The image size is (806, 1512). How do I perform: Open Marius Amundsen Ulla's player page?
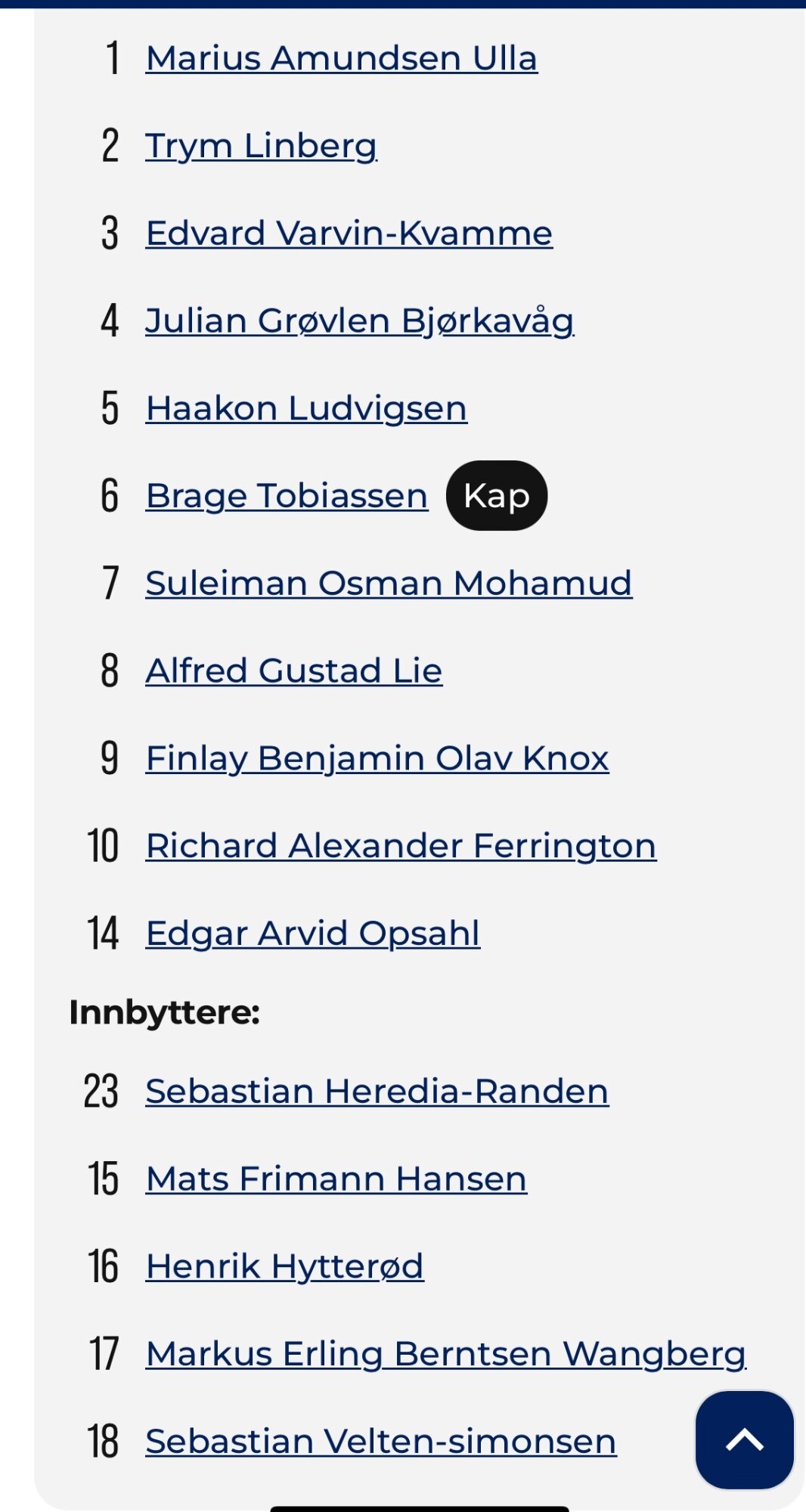342,58
